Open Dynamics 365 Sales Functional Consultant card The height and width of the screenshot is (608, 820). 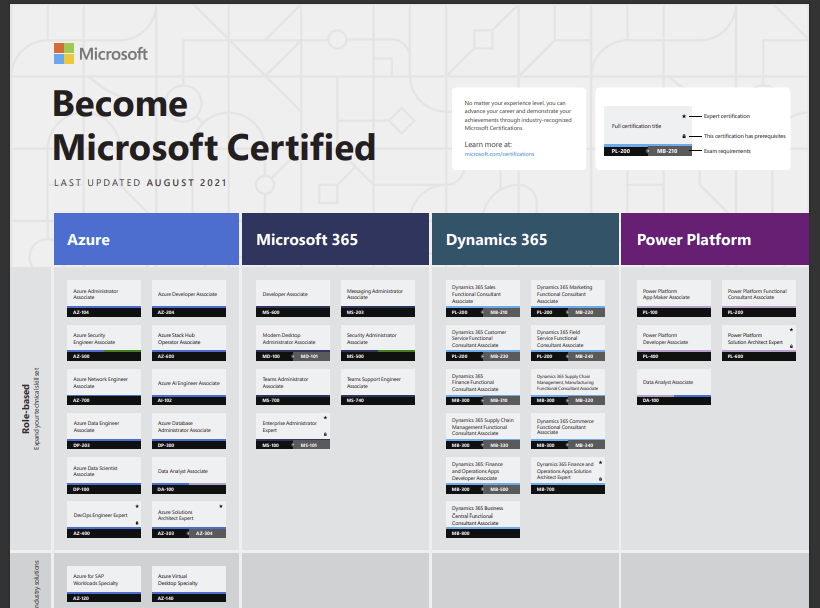point(483,299)
